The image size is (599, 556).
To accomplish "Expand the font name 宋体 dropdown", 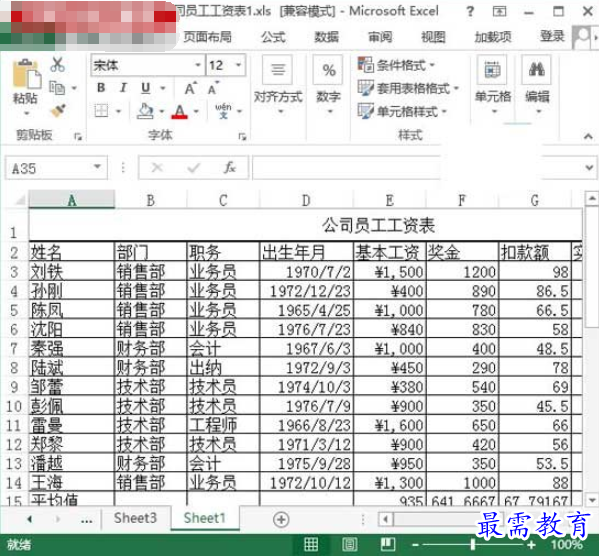I will 198,65.
